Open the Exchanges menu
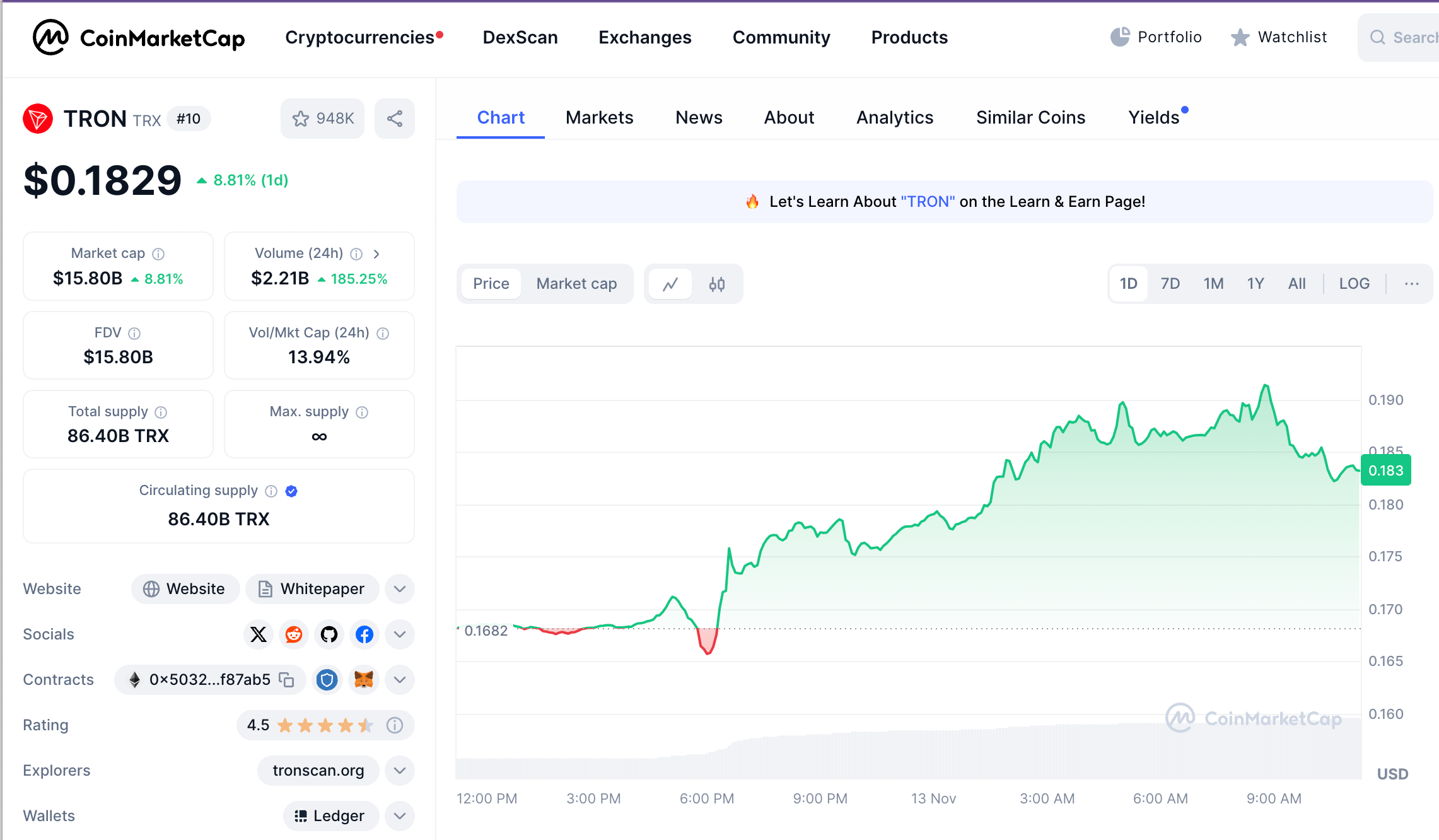Viewport: 1439px width, 840px height. (645, 37)
